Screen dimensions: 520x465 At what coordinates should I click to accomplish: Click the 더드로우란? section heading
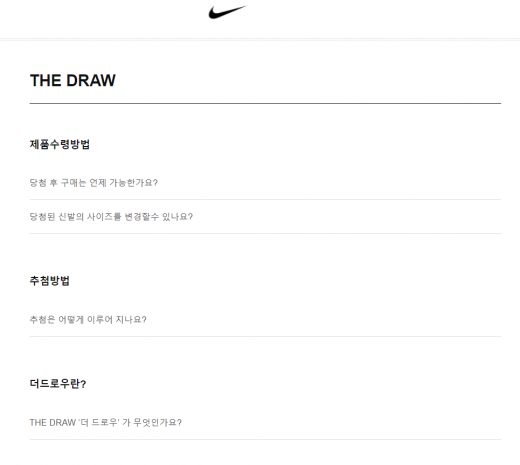[x=58, y=384]
